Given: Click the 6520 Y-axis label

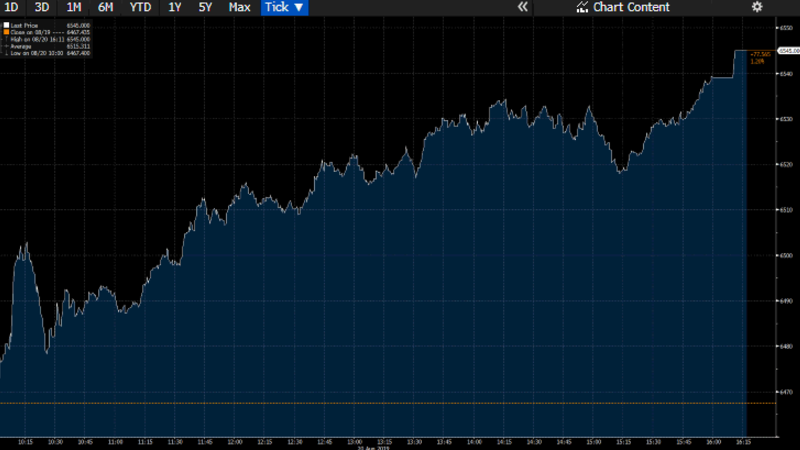Looking at the screenshot, I should click(786, 164).
